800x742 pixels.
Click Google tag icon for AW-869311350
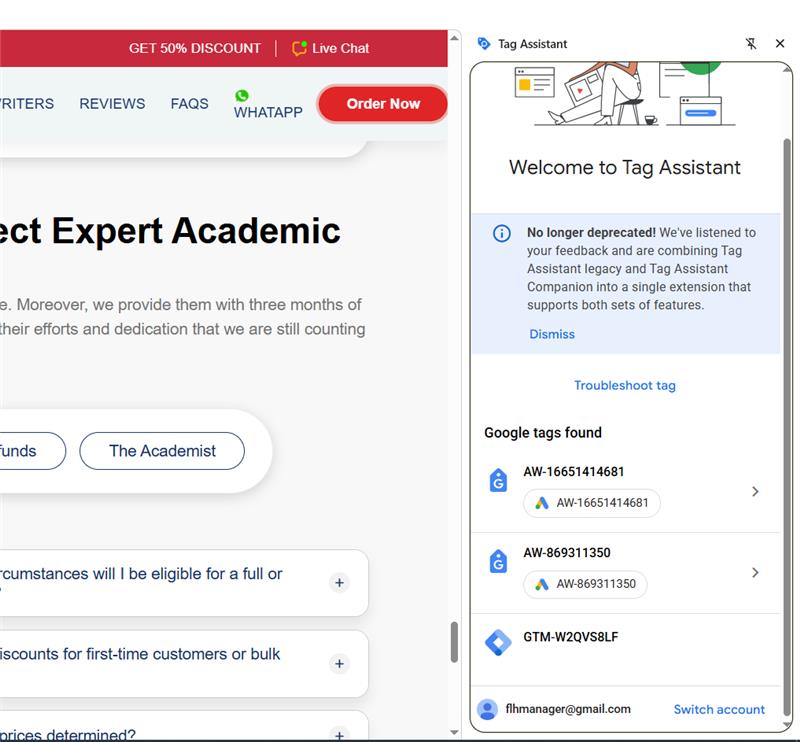pos(498,562)
